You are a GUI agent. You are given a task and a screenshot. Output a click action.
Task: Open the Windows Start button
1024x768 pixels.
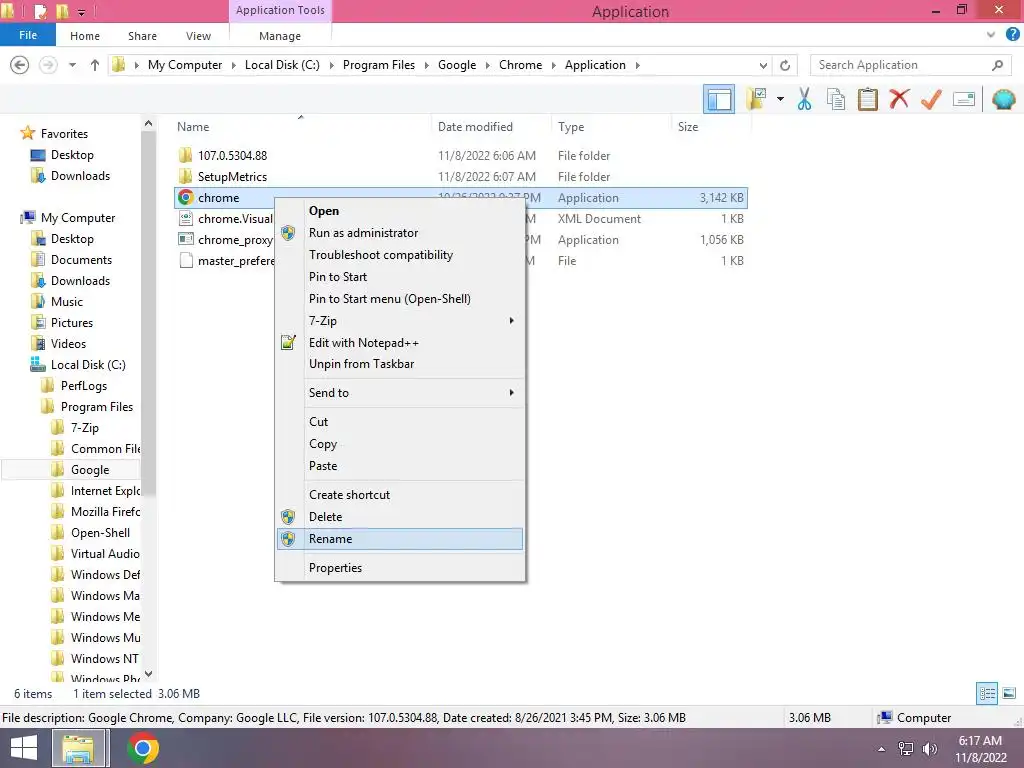coord(24,748)
